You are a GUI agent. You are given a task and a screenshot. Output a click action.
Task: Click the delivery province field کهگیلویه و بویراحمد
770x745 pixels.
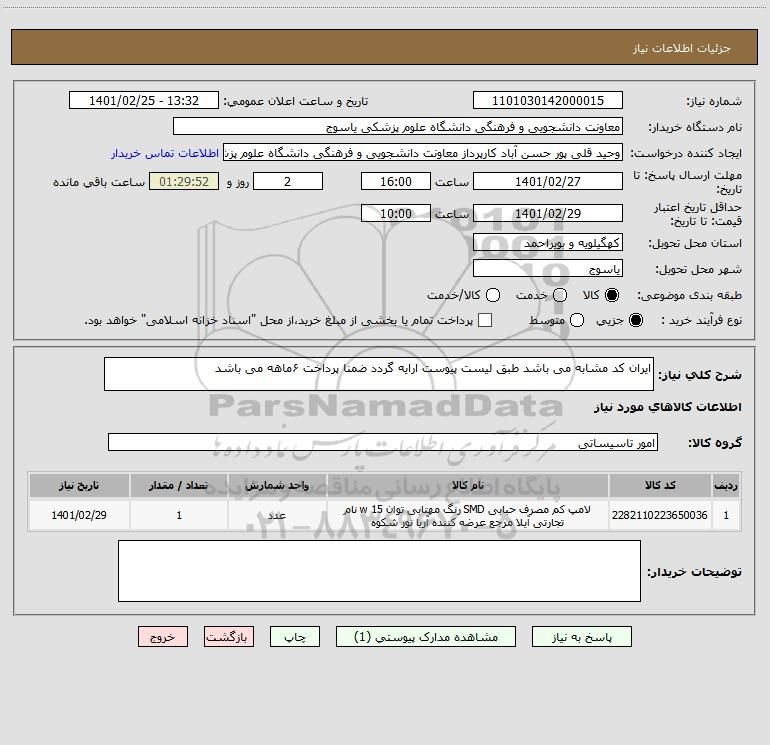548,242
